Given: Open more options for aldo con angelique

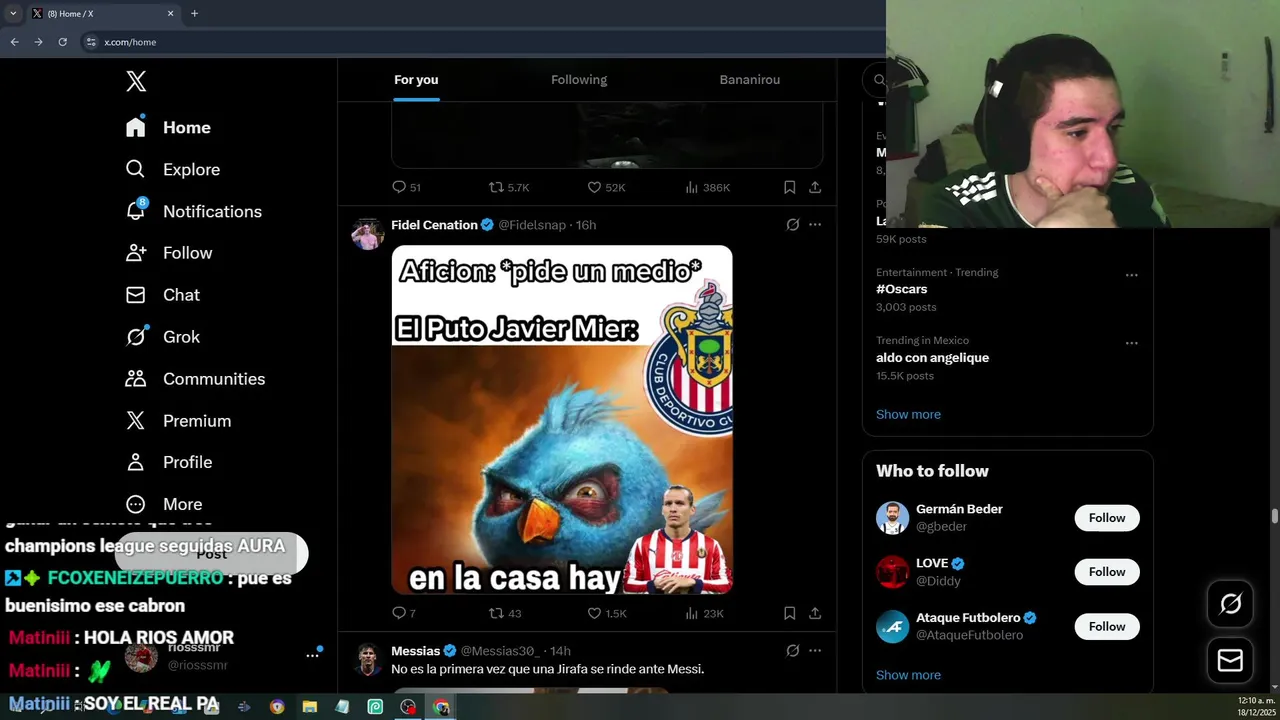Looking at the screenshot, I should point(1131,343).
